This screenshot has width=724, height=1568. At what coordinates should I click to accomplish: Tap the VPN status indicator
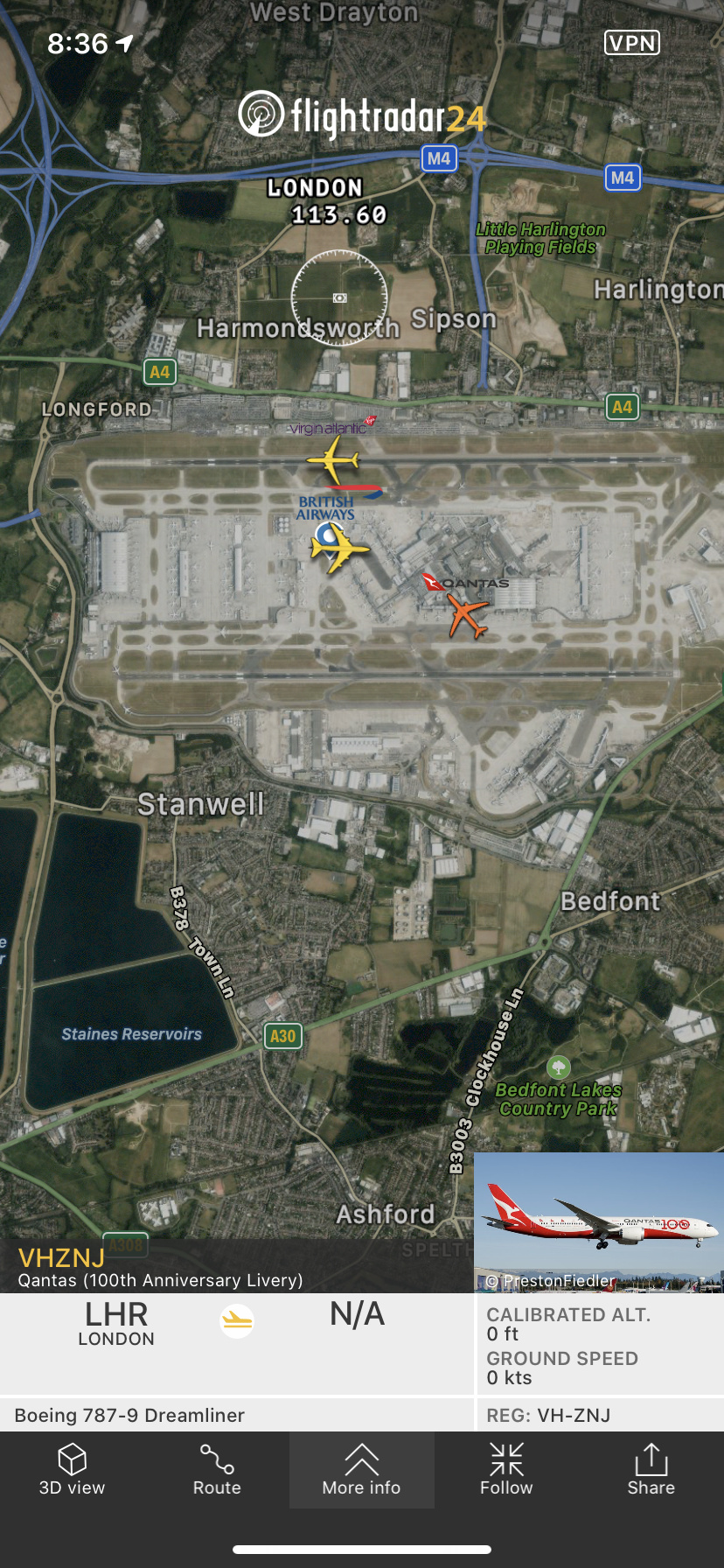click(632, 43)
